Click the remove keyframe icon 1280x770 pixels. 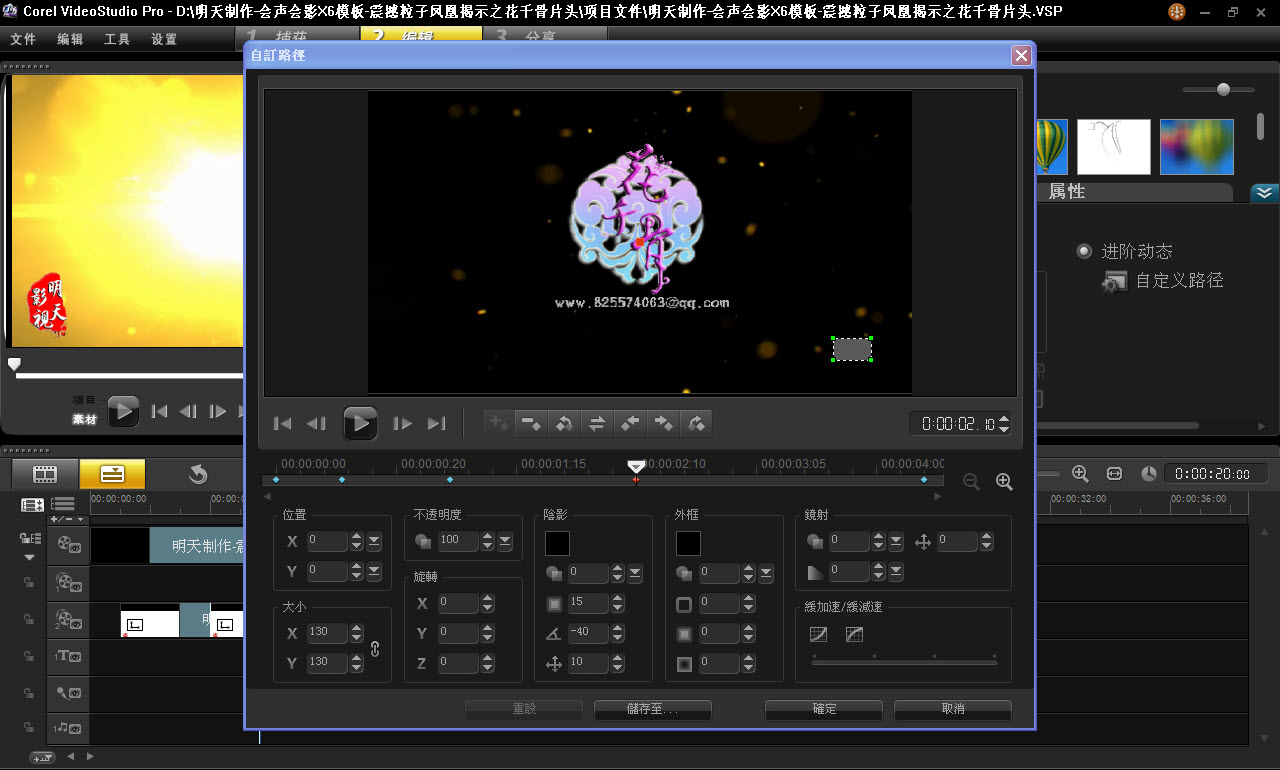coord(531,423)
